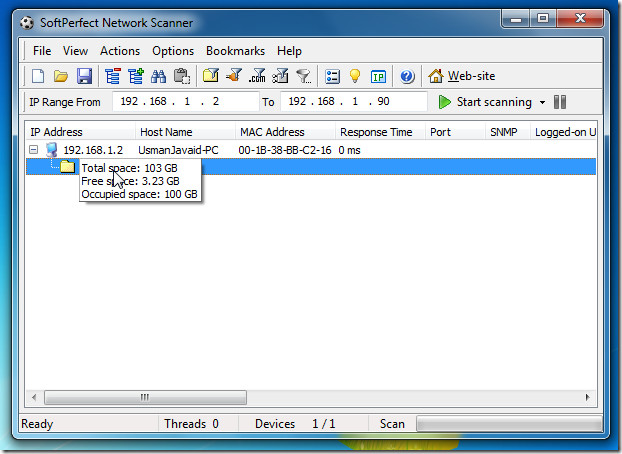Click the horizontal scrollbar thumb

tap(145, 397)
